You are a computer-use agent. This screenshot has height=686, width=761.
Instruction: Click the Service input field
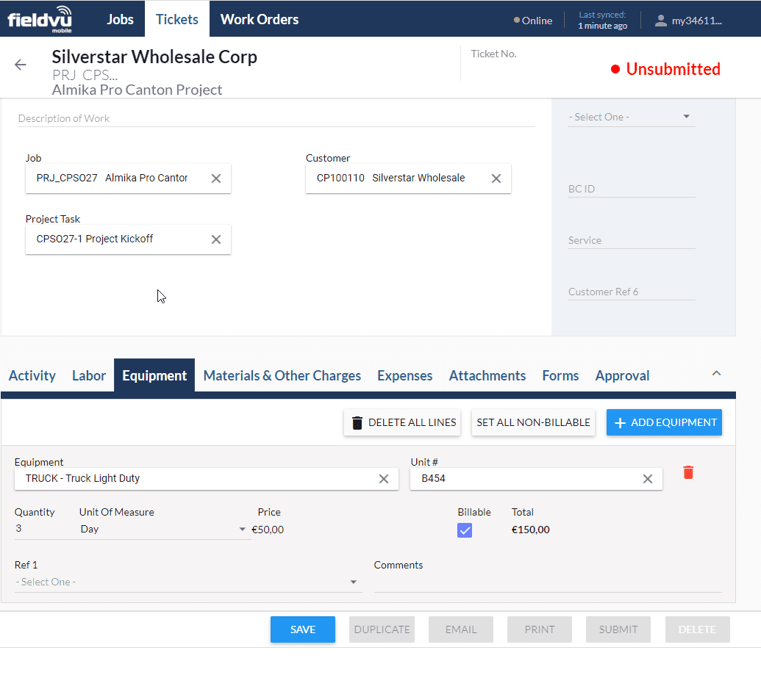click(631, 240)
